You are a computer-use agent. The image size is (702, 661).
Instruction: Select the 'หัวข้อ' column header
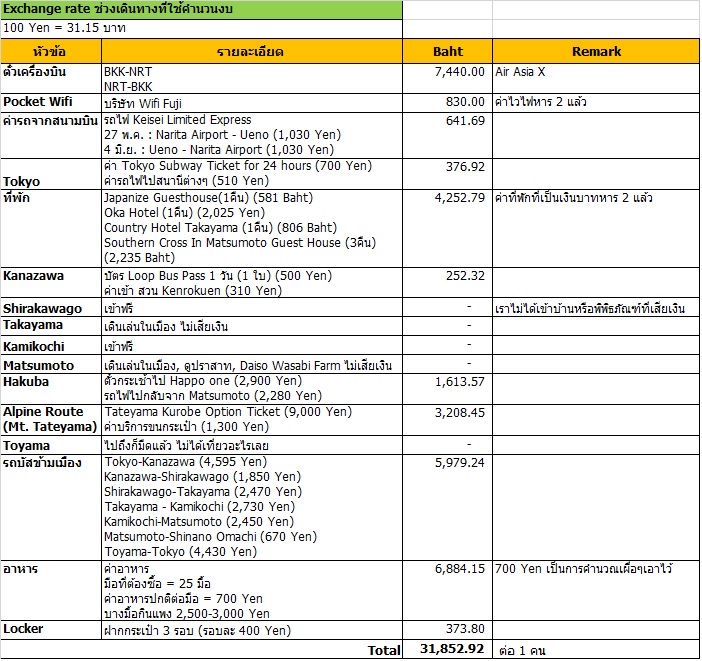pos(51,52)
